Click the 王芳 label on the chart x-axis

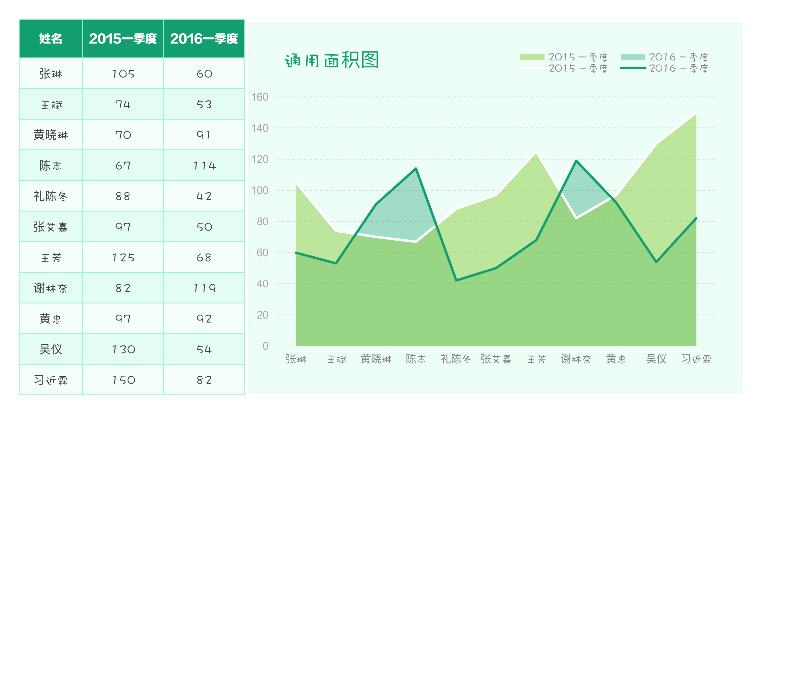tap(536, 359)
